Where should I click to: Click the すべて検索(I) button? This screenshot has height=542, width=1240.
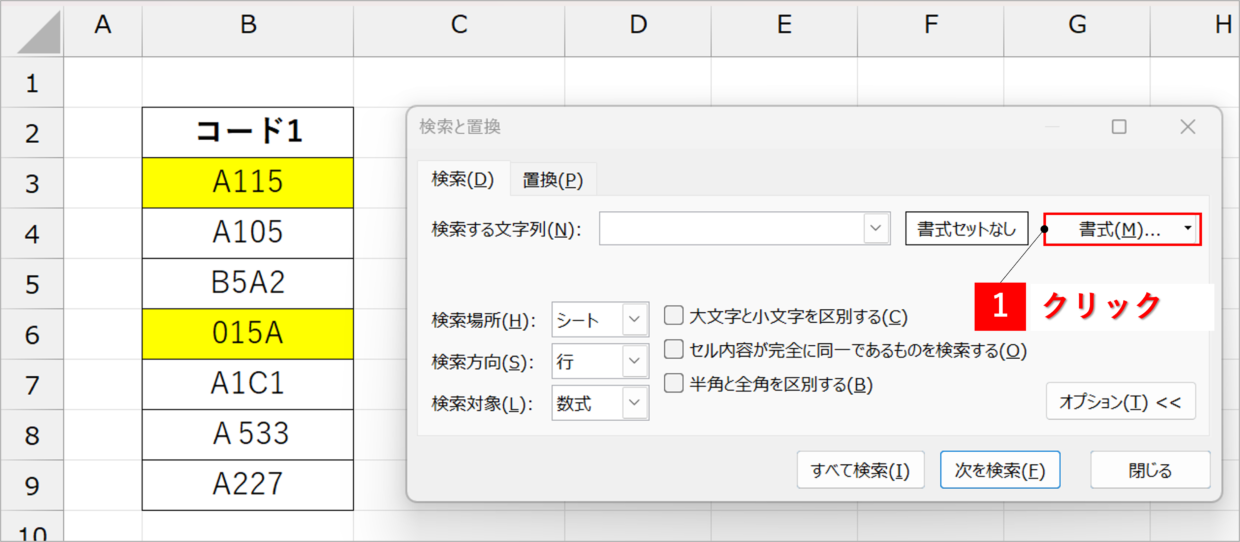coord(860,470)
